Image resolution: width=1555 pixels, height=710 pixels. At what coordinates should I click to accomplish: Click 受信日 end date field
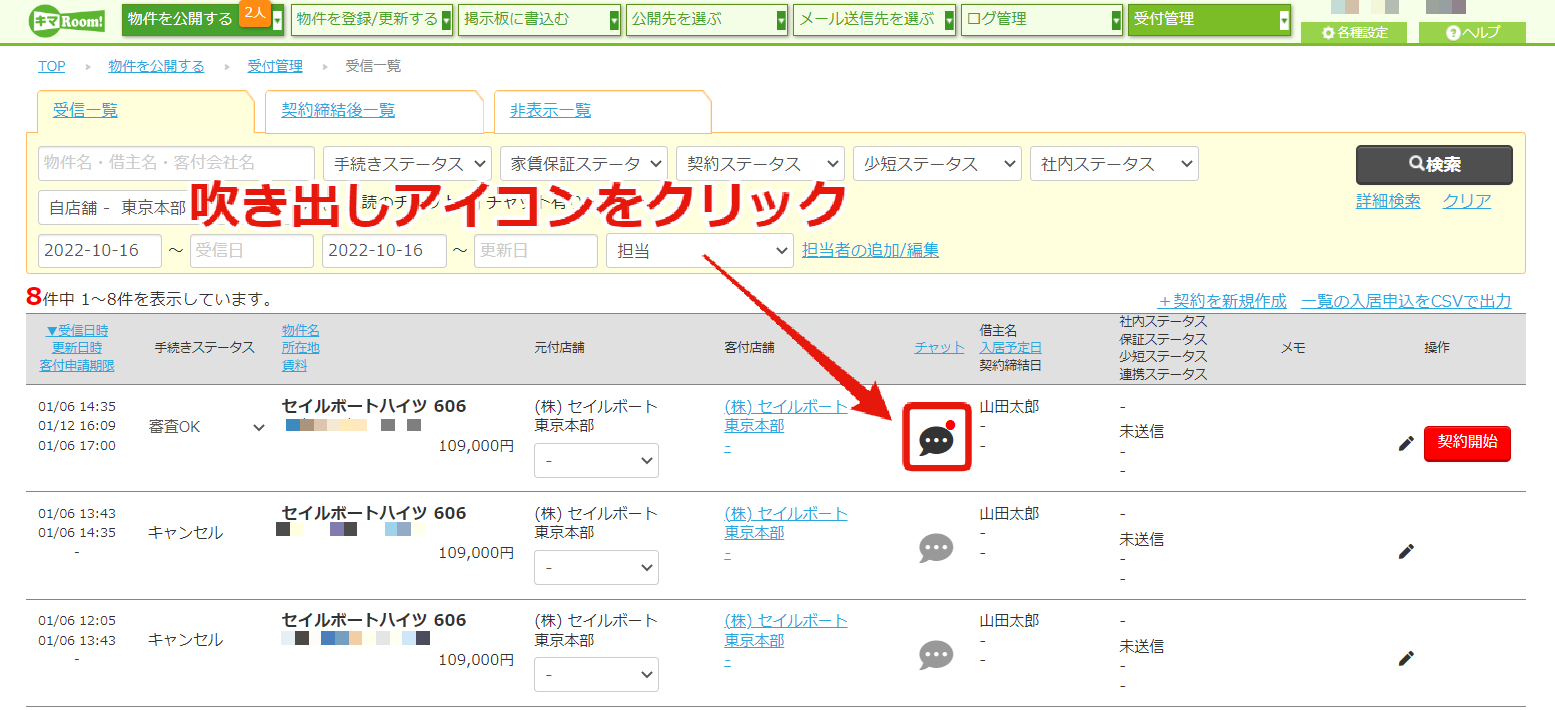(x=252, y=251)
